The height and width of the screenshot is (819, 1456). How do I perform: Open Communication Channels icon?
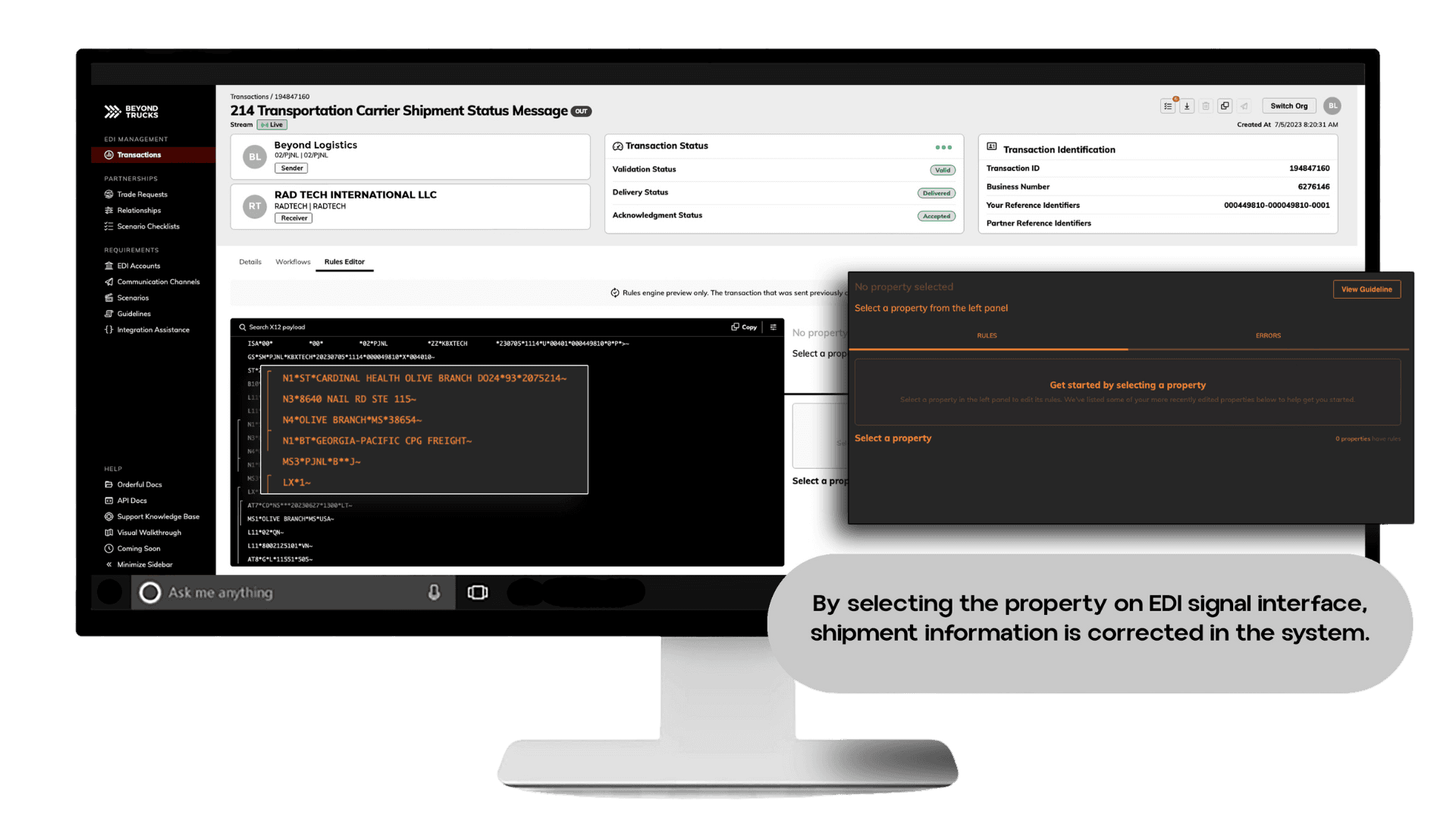pyautogui.click(x=109, y=281)
